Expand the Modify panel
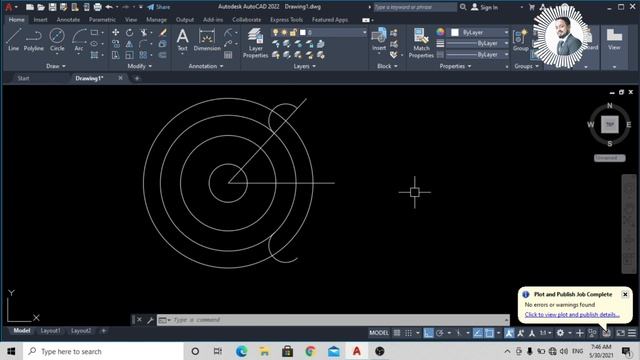Image resolution: width=640 pixels, height=360 pixels. tap(140, 66)
